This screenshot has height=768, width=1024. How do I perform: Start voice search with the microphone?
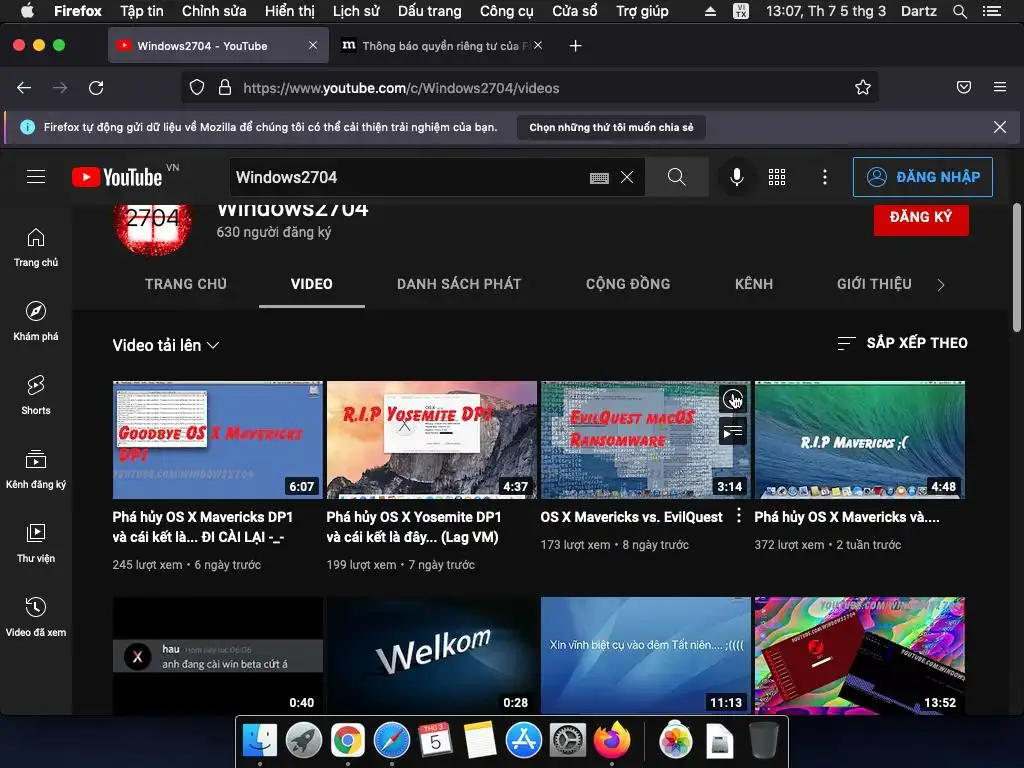tap(737, 177)
